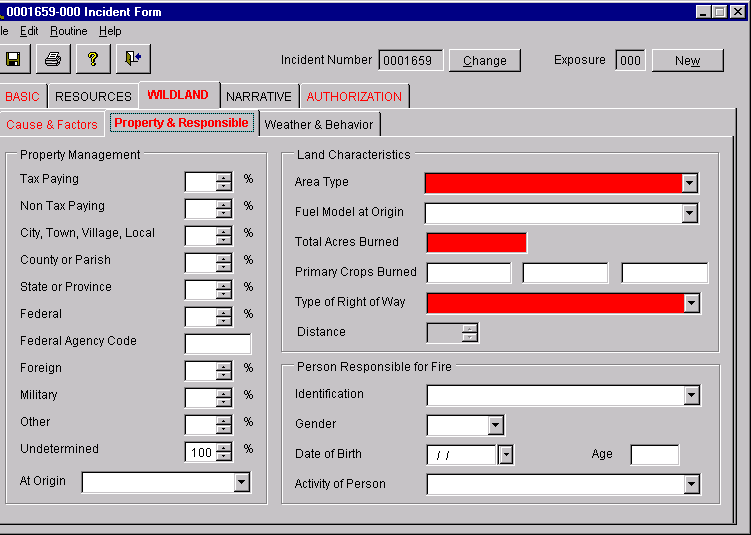This screenshot has height=535, width=751.
Task: Expand the Fuel Model at Origin dropdown
Action: click(x=689, y=213)
